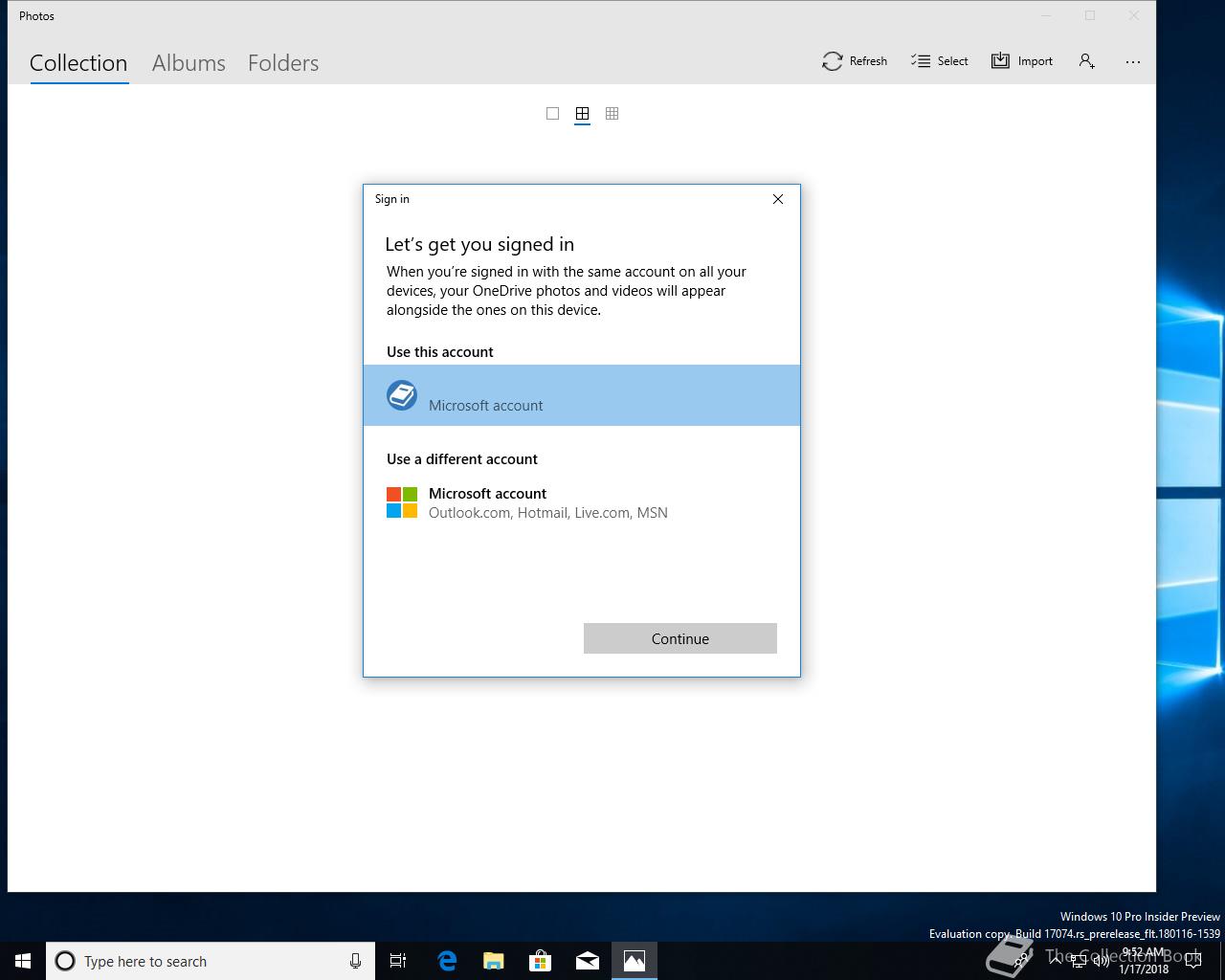Switch to single large tile view
The height and width of the screenshot is (980, 1225).
[x=552, y=114]
